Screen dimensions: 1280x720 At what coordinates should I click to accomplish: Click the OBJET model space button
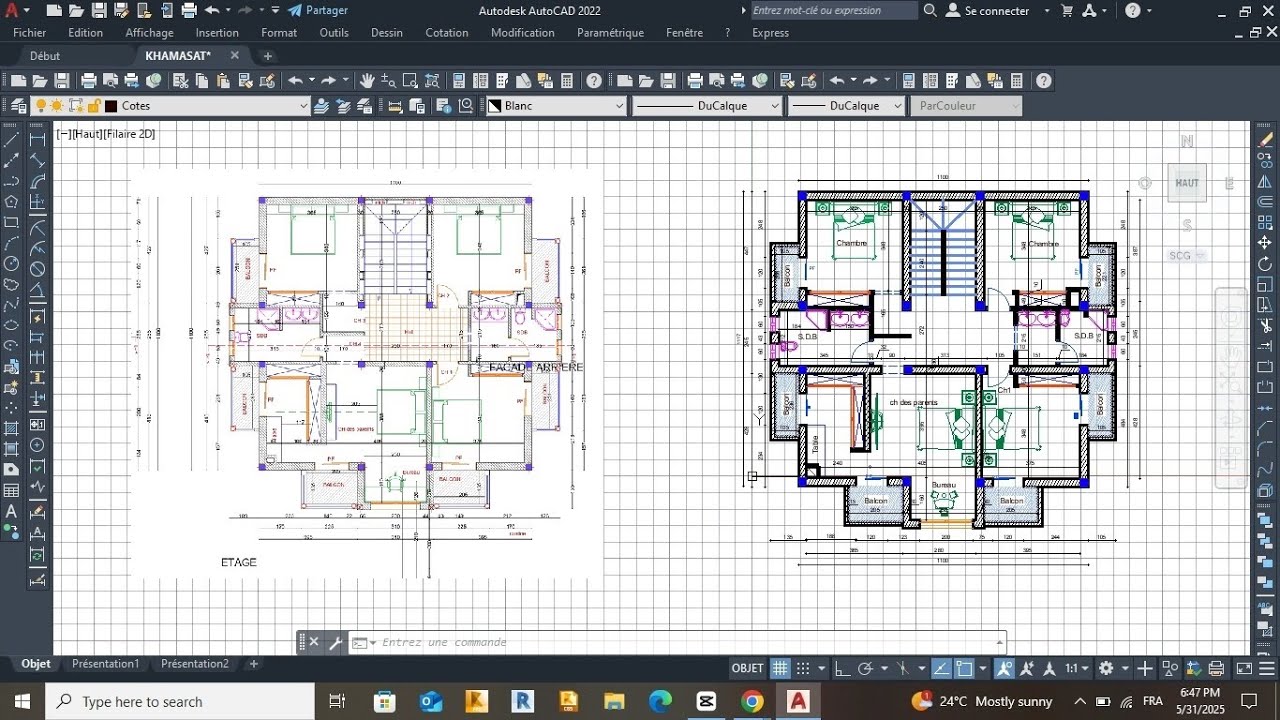748,668
